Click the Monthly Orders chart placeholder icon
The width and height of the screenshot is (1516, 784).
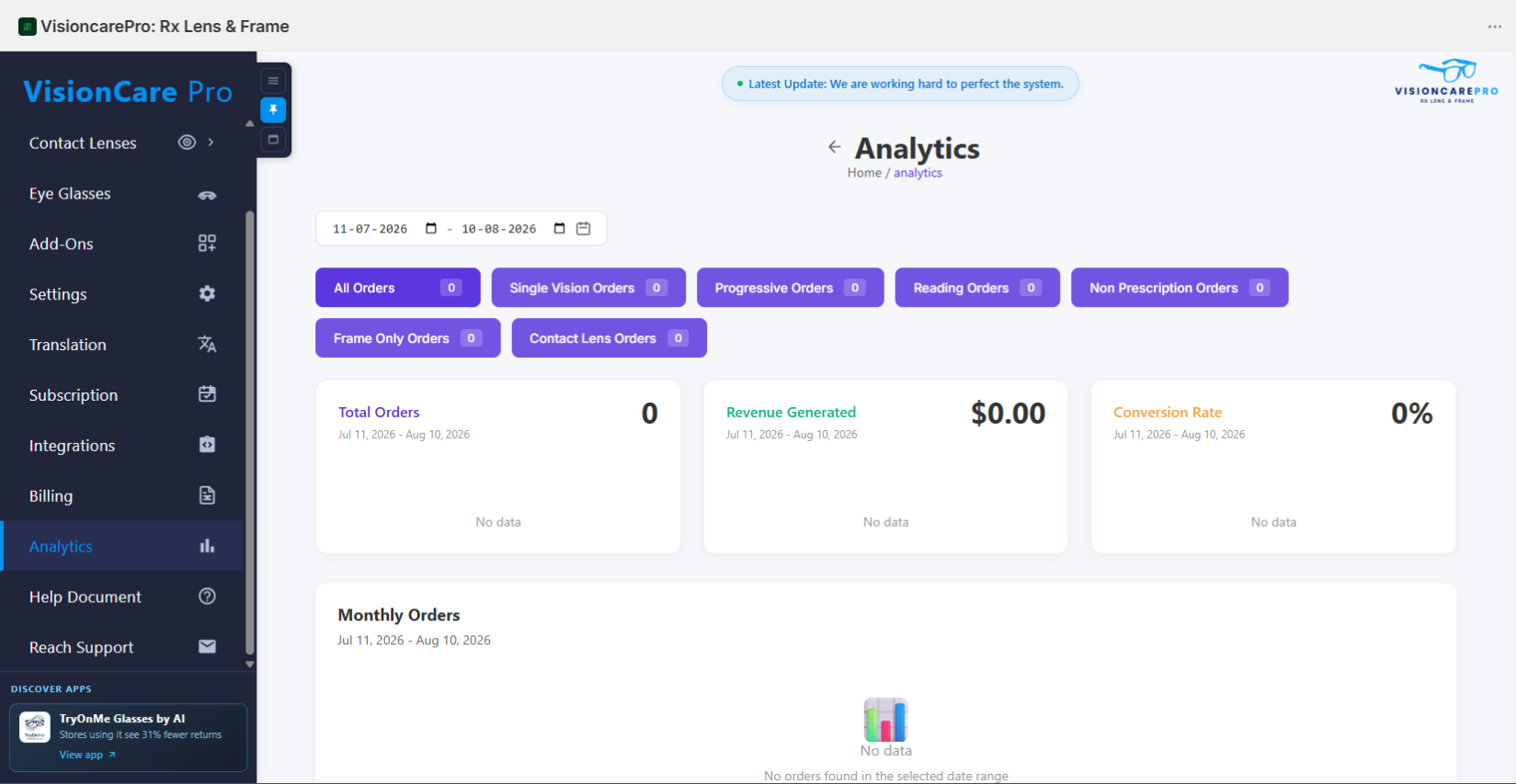[885, 720]
